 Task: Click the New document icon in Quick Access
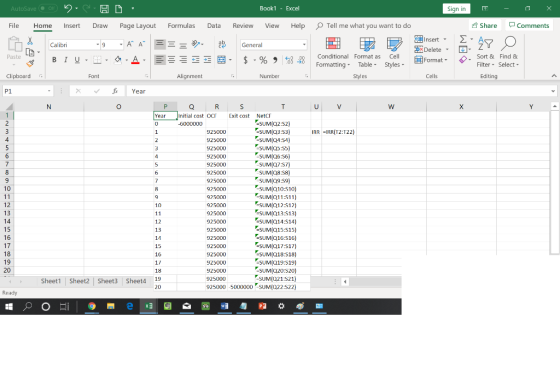coord(119,9)
